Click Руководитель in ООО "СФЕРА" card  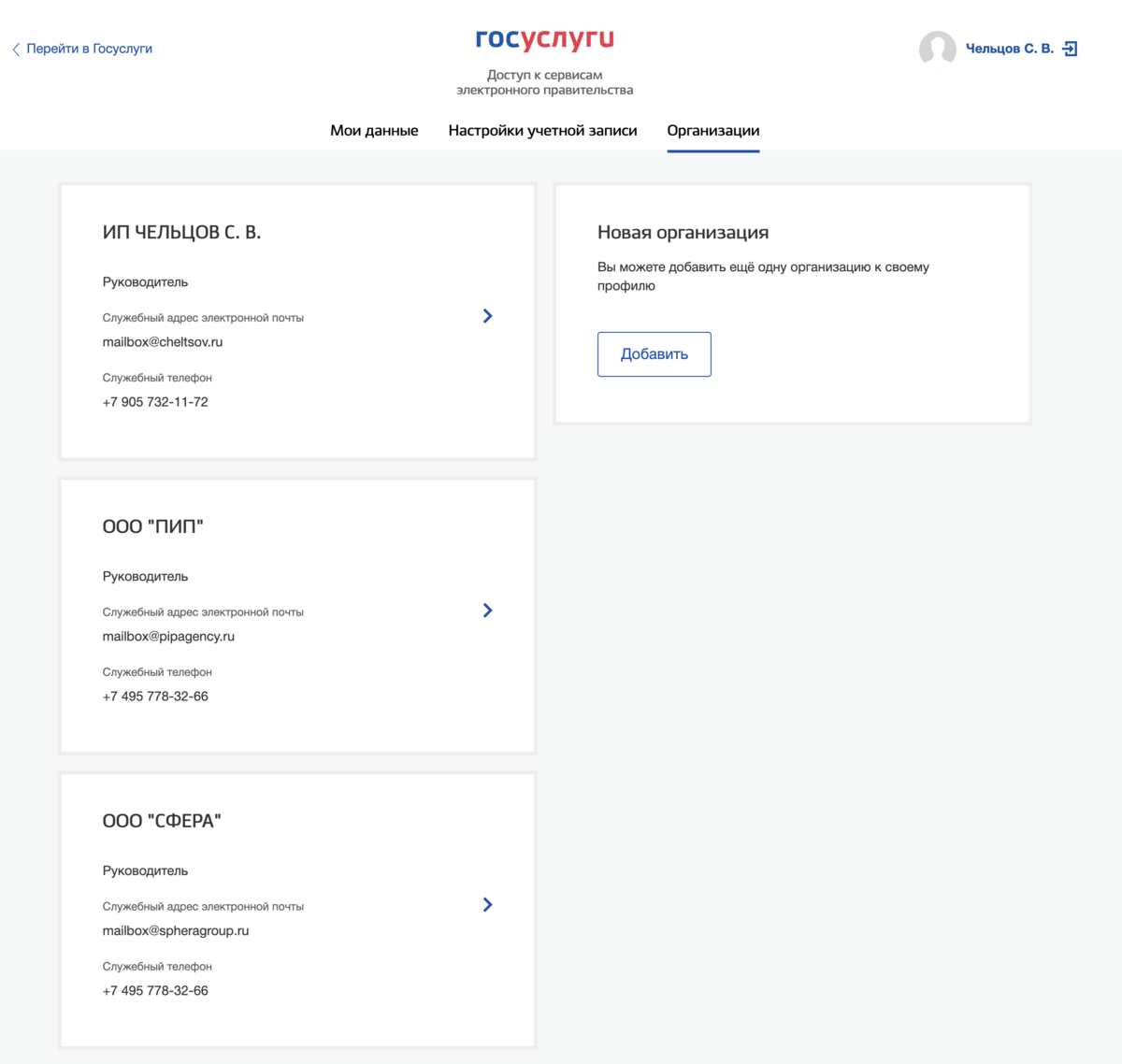[145, 870]
